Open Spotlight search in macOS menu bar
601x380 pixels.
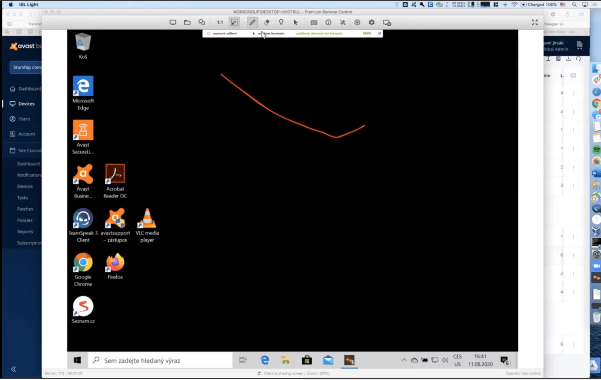574,5
